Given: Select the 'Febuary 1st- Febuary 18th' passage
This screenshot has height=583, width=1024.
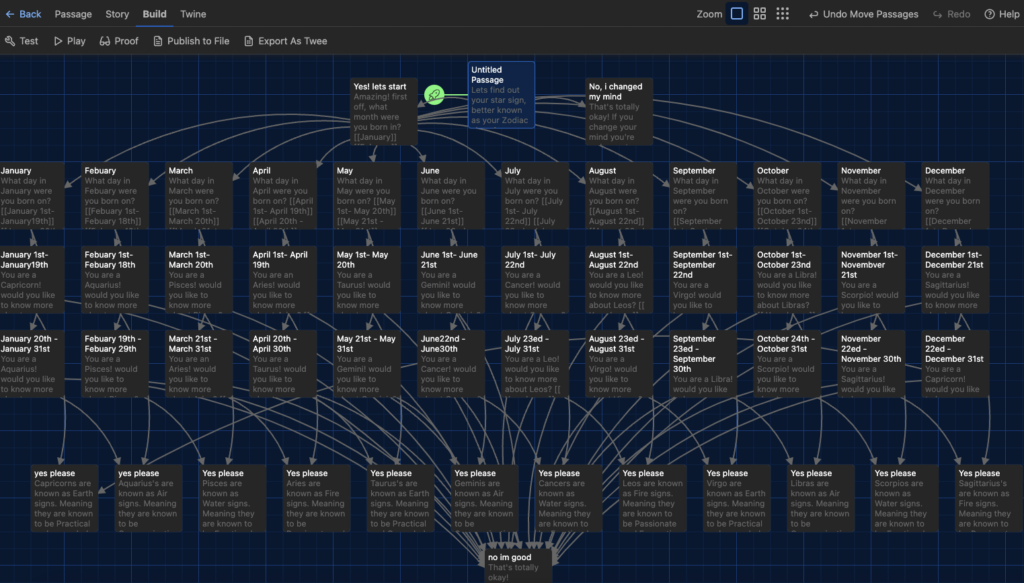Looking at the screenshot, I should [x=115, y=280].
